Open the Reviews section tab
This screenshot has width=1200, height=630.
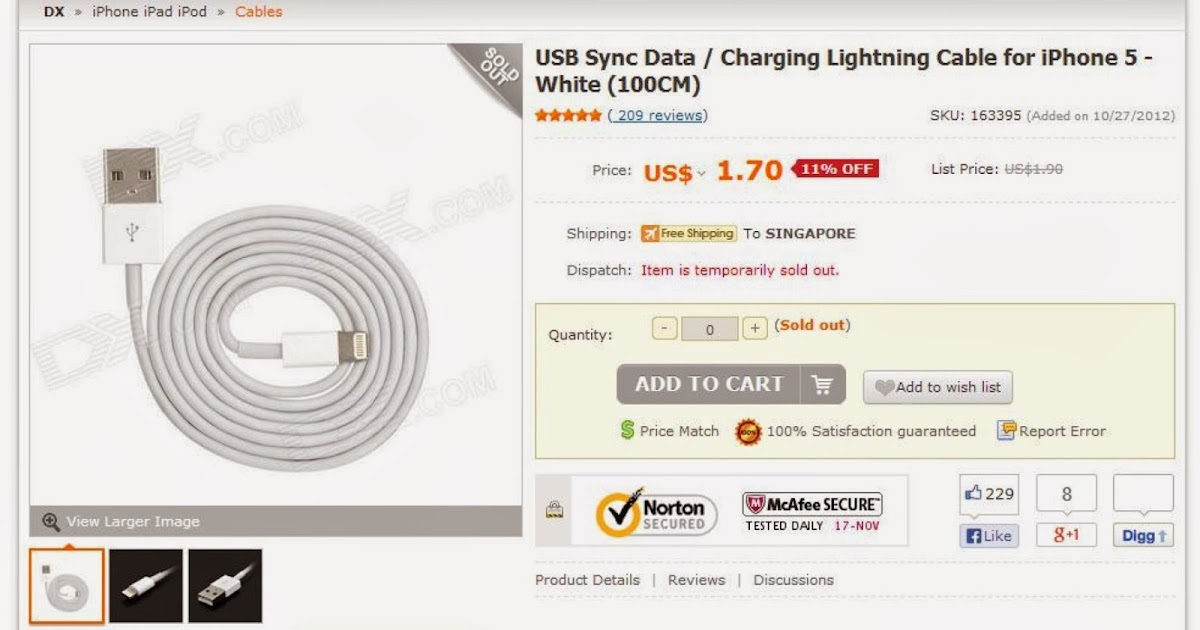coord(696,579)
